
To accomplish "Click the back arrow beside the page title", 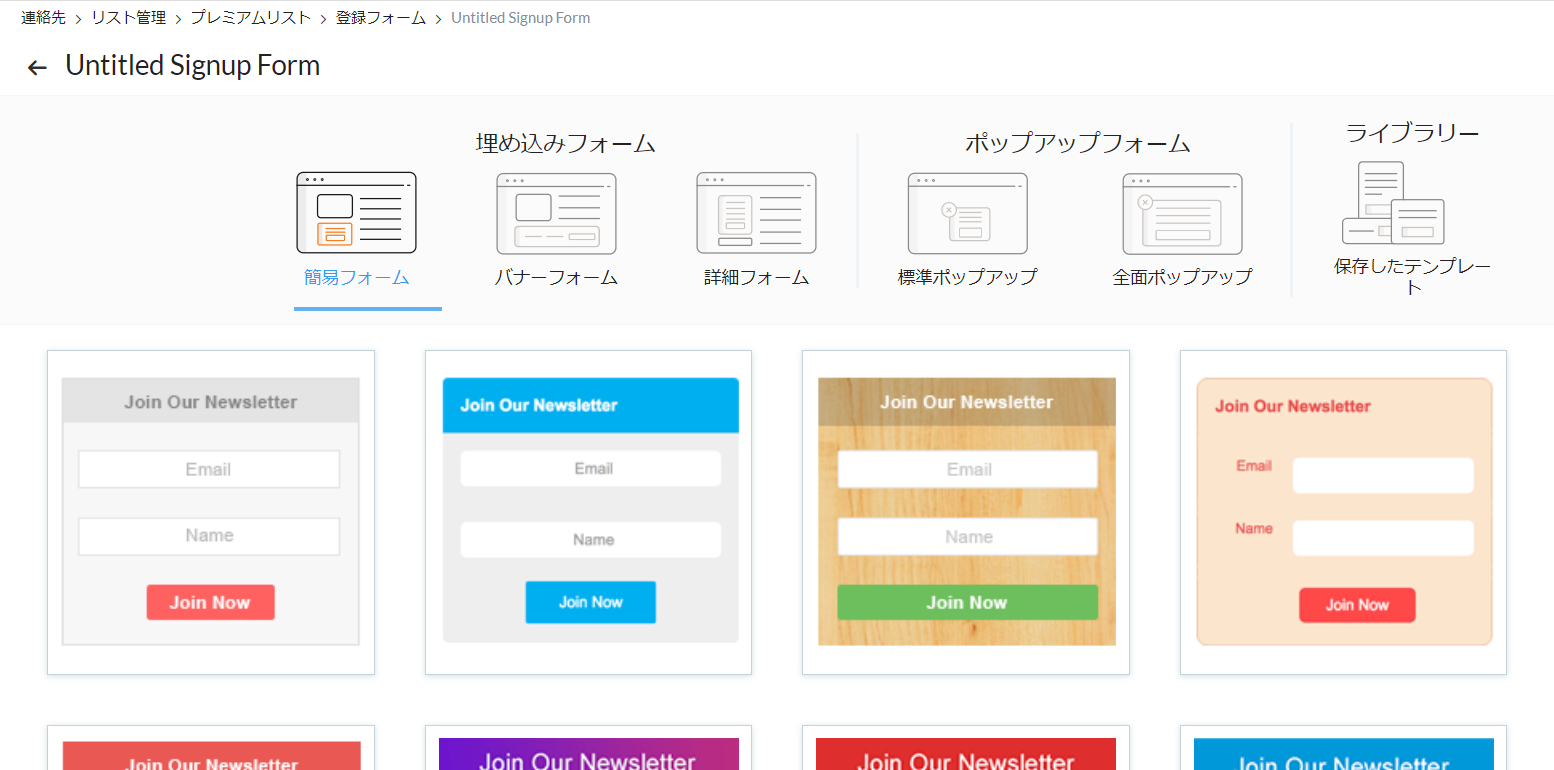I will (37, 68).
